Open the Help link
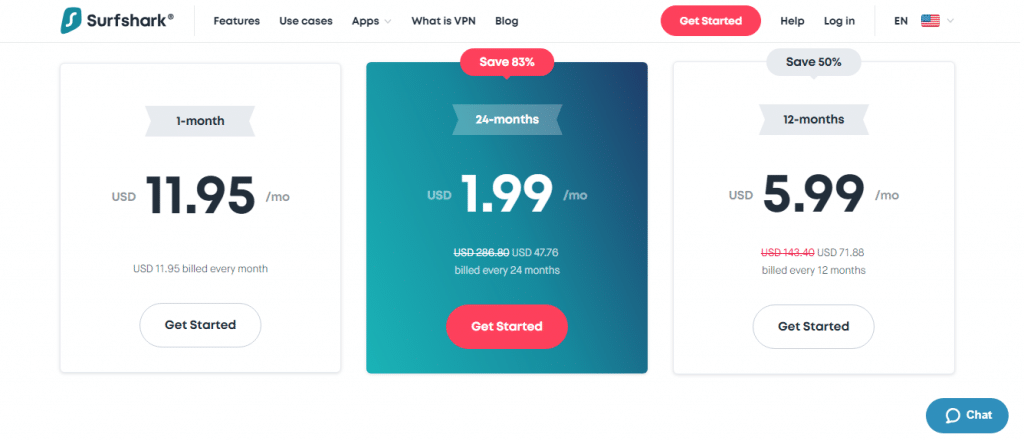1024x441 pixels. pos(792,21)
